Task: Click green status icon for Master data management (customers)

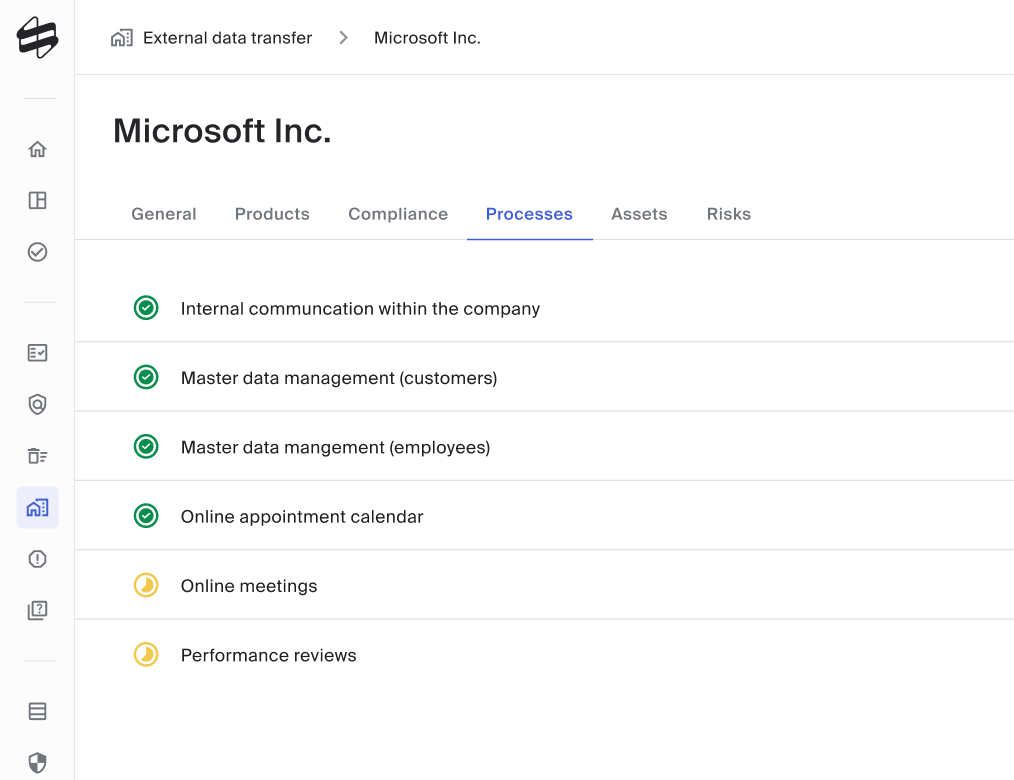Action: pyautogui.click(x=146, y=377)
